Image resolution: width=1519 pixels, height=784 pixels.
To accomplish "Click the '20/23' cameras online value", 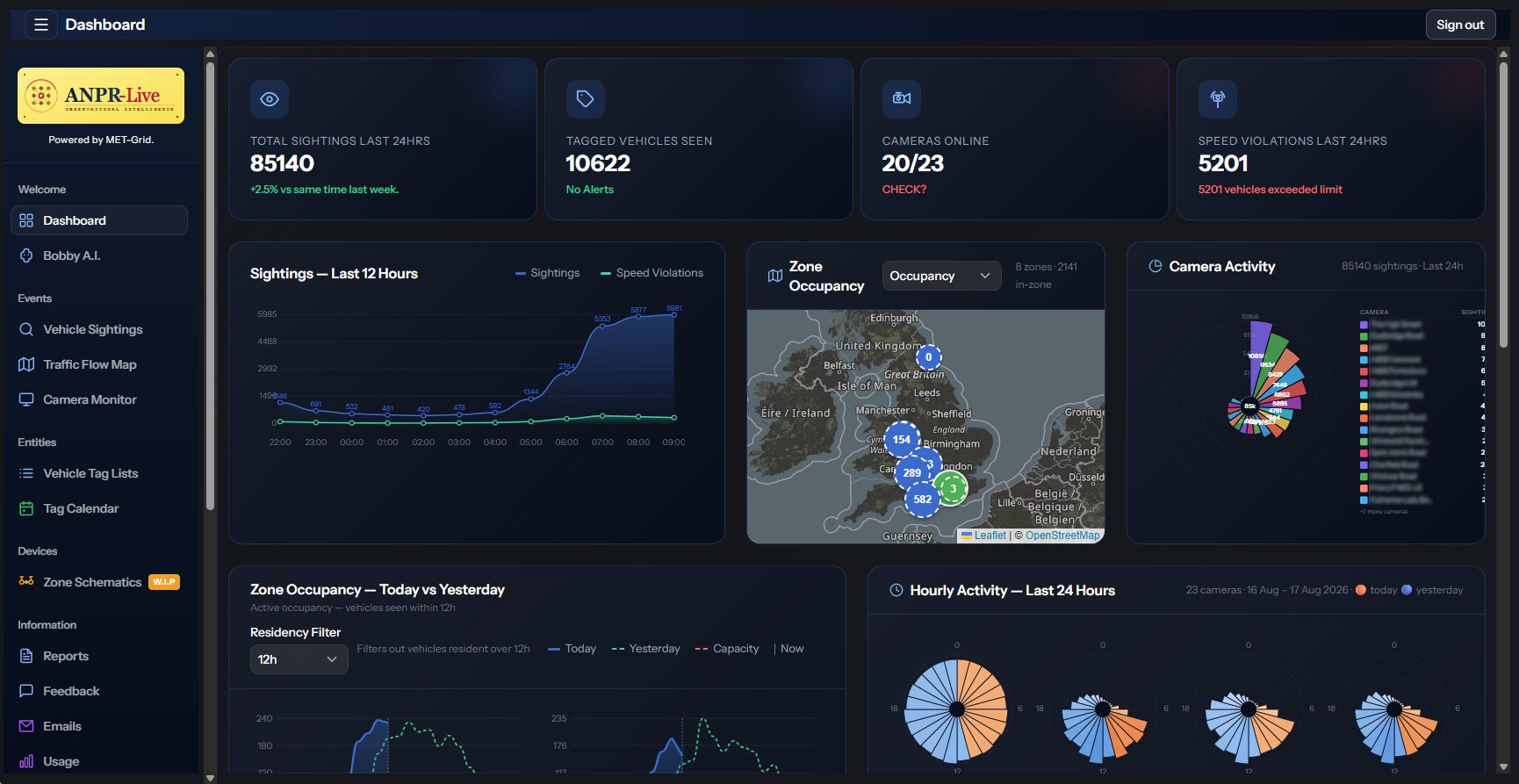I will tap(913, 163).
